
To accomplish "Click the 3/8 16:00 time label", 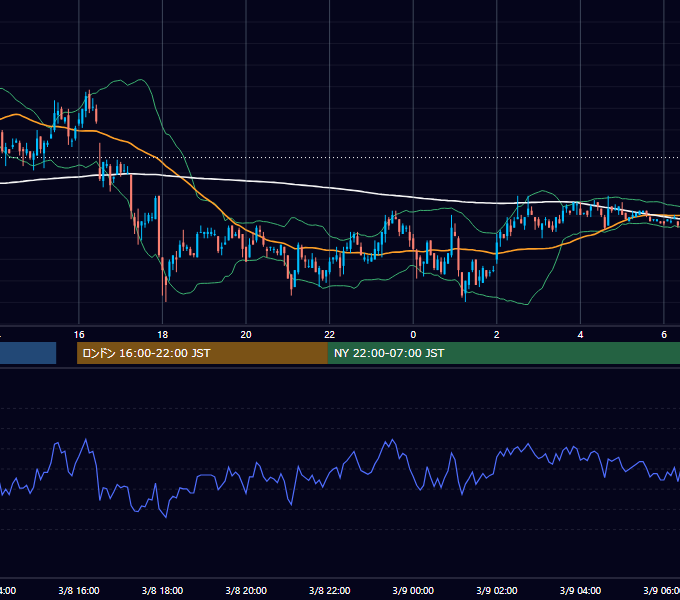I will 79,590.
